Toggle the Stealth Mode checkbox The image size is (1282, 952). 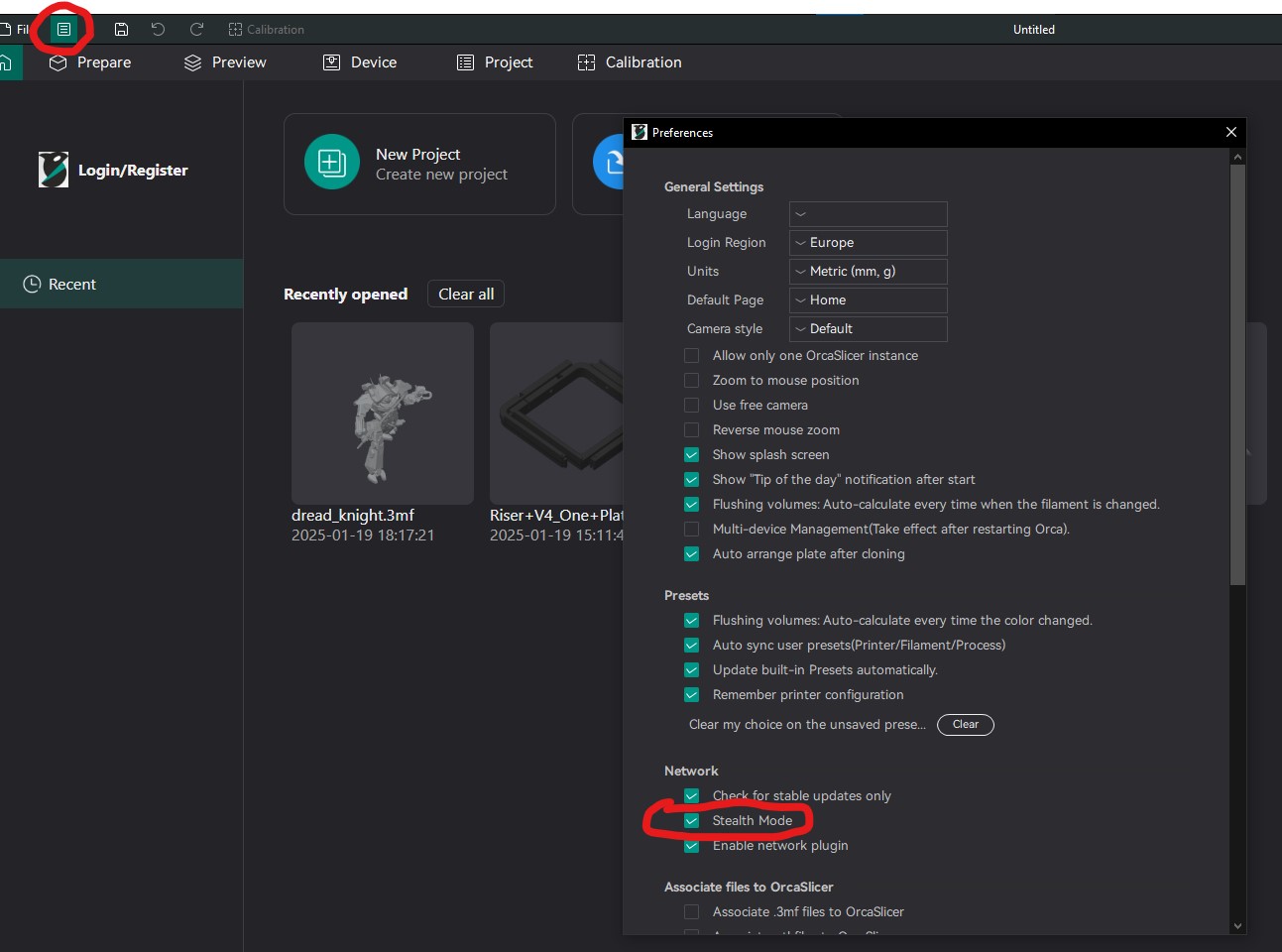coord(692,821)
